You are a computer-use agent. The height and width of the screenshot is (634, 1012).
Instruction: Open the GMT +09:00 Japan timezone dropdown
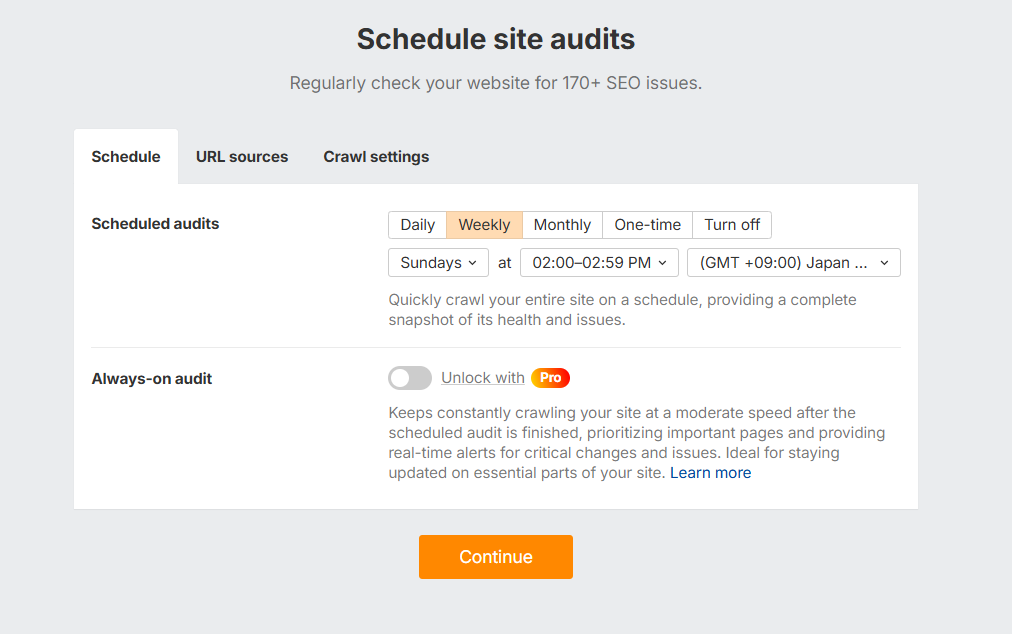(x=793, y=263)
